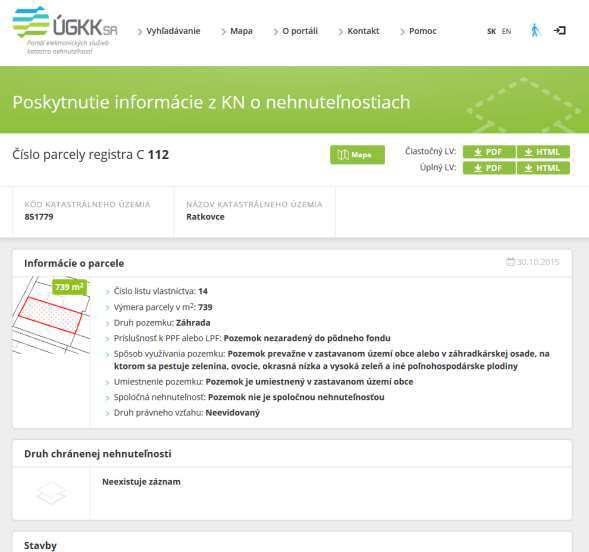
Task: Click the Druh chránenej nehnuteľnosti heading
Action: click(98, 454)
